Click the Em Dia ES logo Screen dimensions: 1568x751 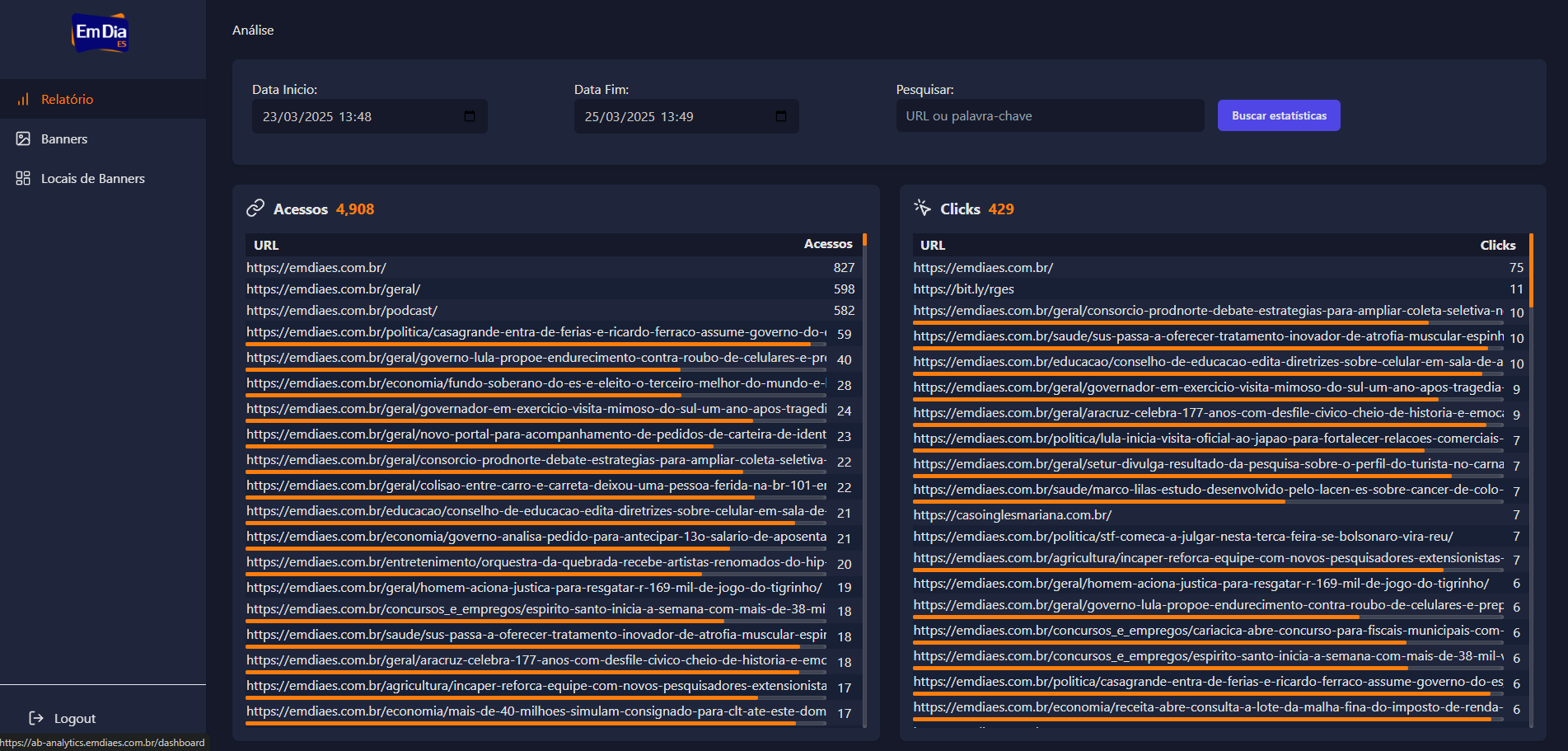(100, 33)
